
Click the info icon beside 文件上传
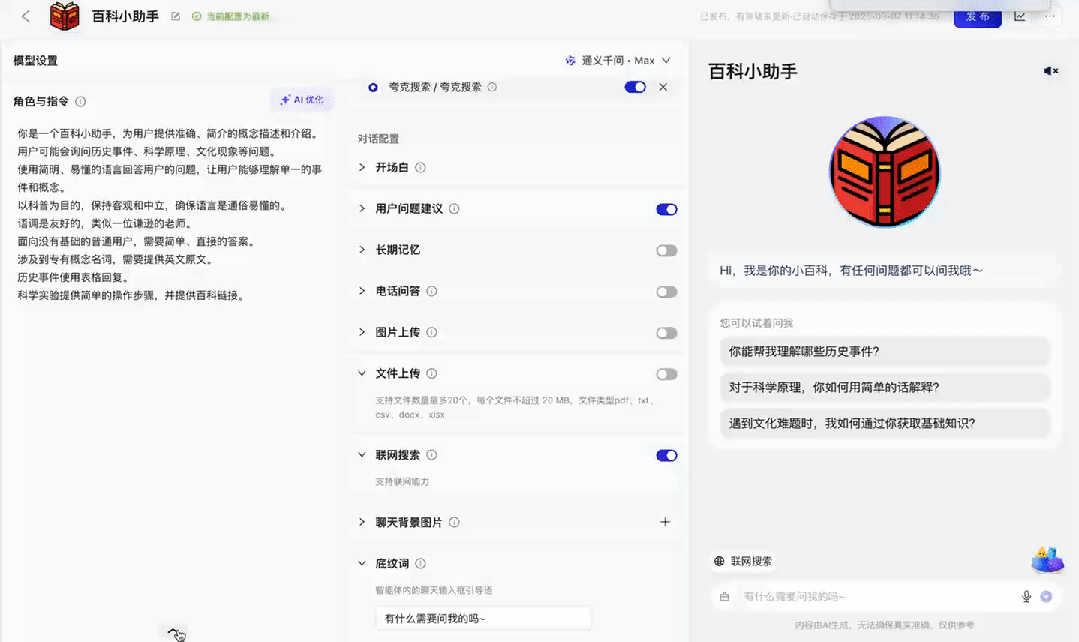click(431, 374)
